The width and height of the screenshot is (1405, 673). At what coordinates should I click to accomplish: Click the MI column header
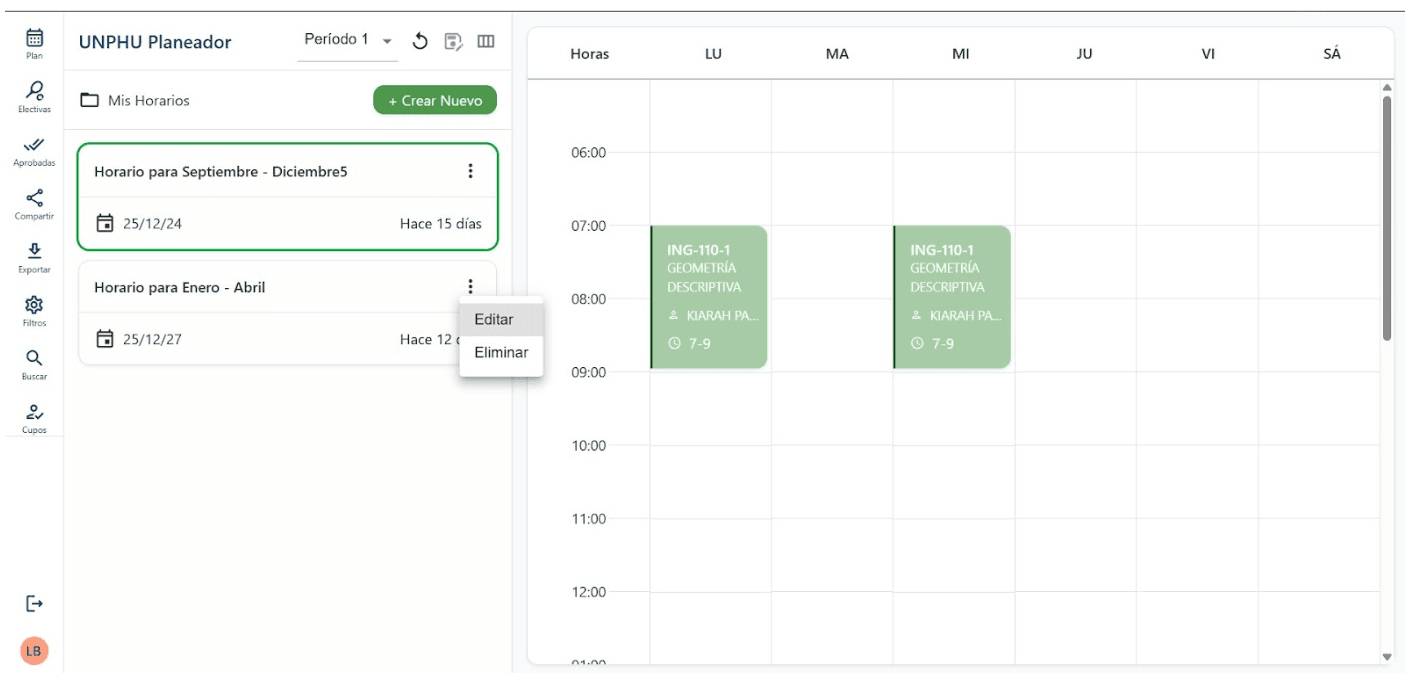point(961,54)
